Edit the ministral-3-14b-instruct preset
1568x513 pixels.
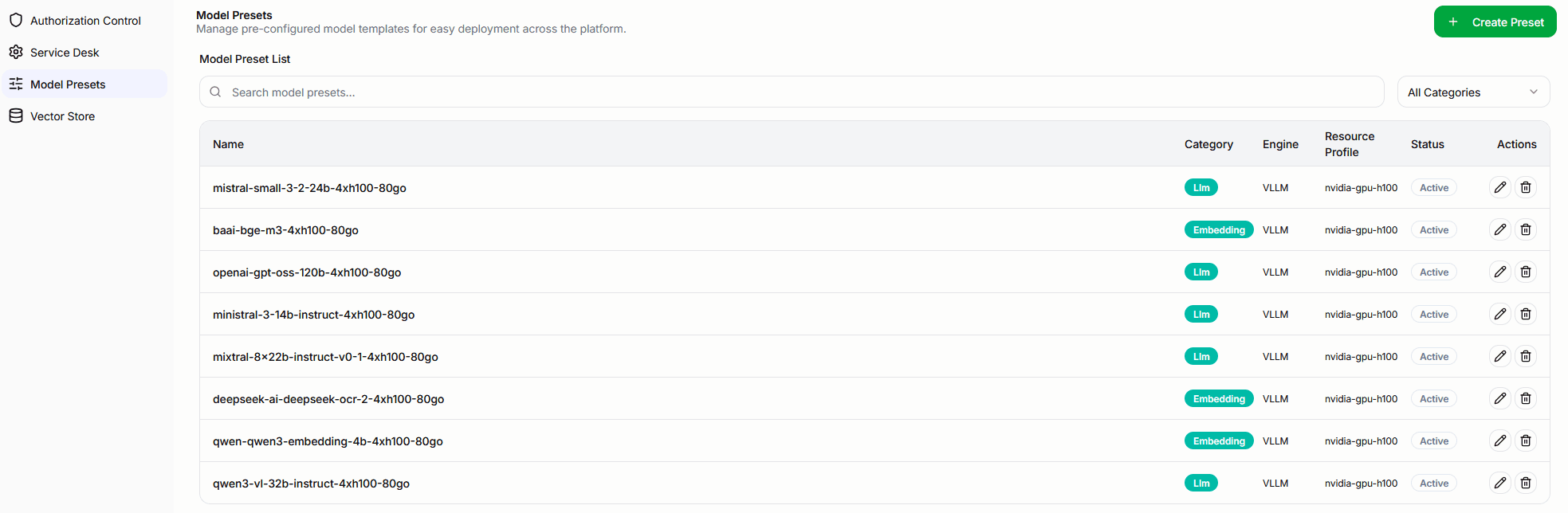click(1500, 314)
